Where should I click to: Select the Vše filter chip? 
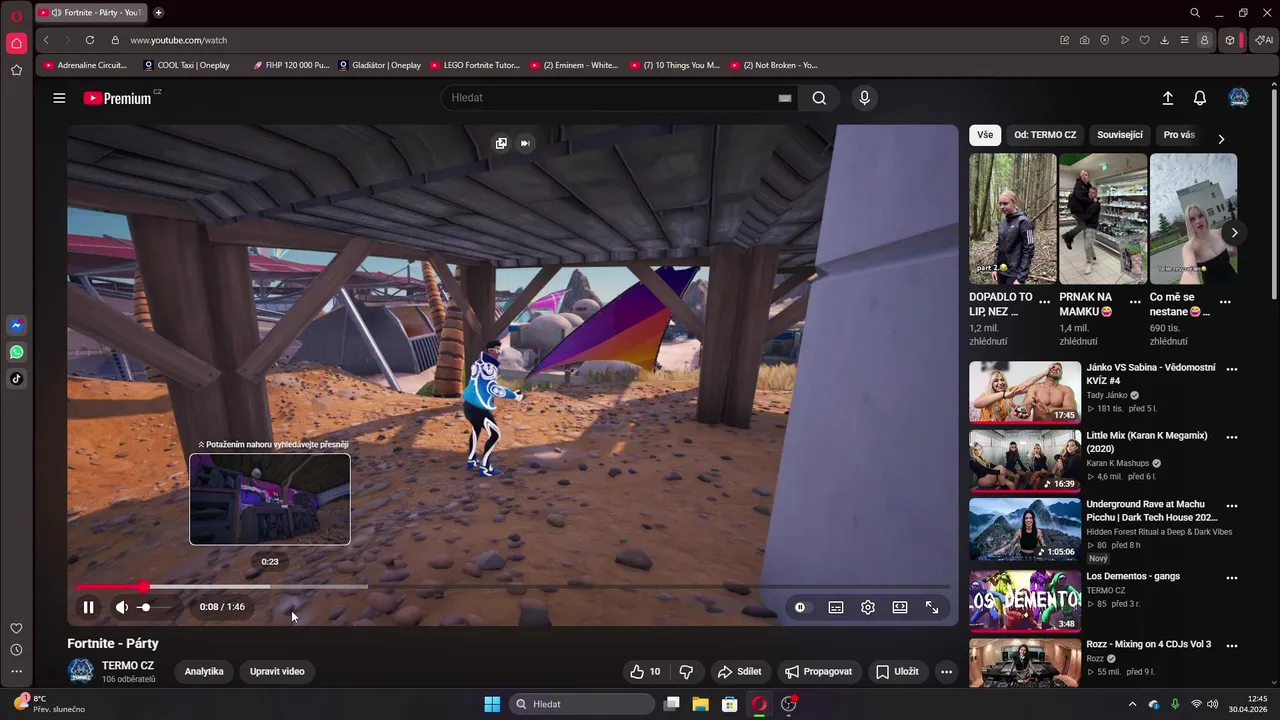(985, 135)
